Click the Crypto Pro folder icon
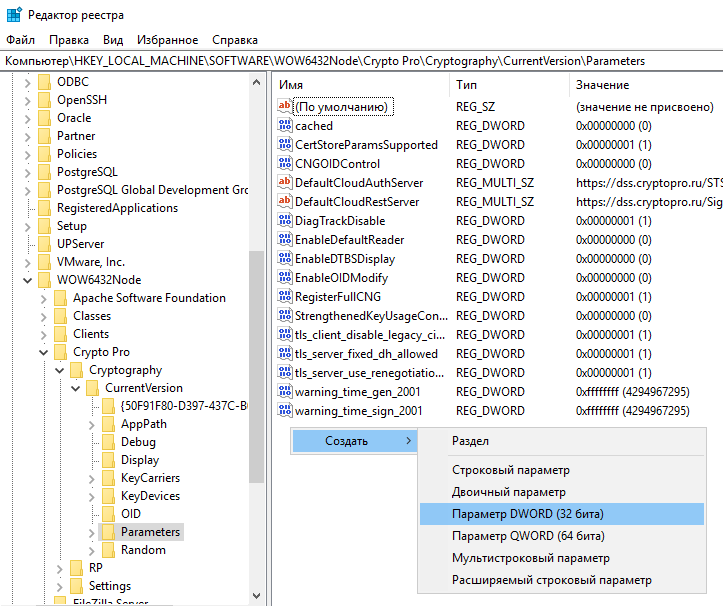The width and height of the screenshot is (723, 606). pyautogui.click(x=60, y=352)
